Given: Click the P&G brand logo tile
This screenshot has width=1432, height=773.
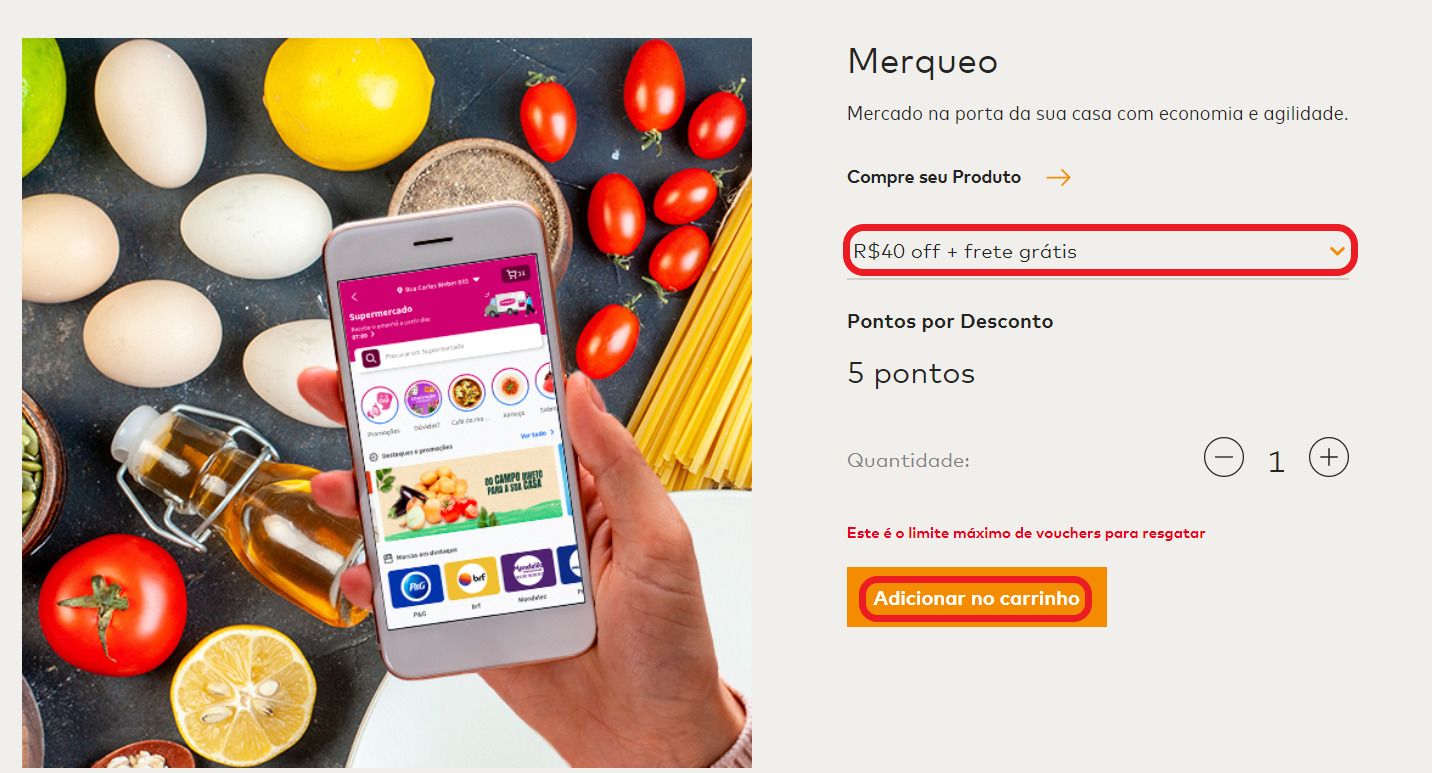Looking at the screenshot, I should (x=414, y=583).
